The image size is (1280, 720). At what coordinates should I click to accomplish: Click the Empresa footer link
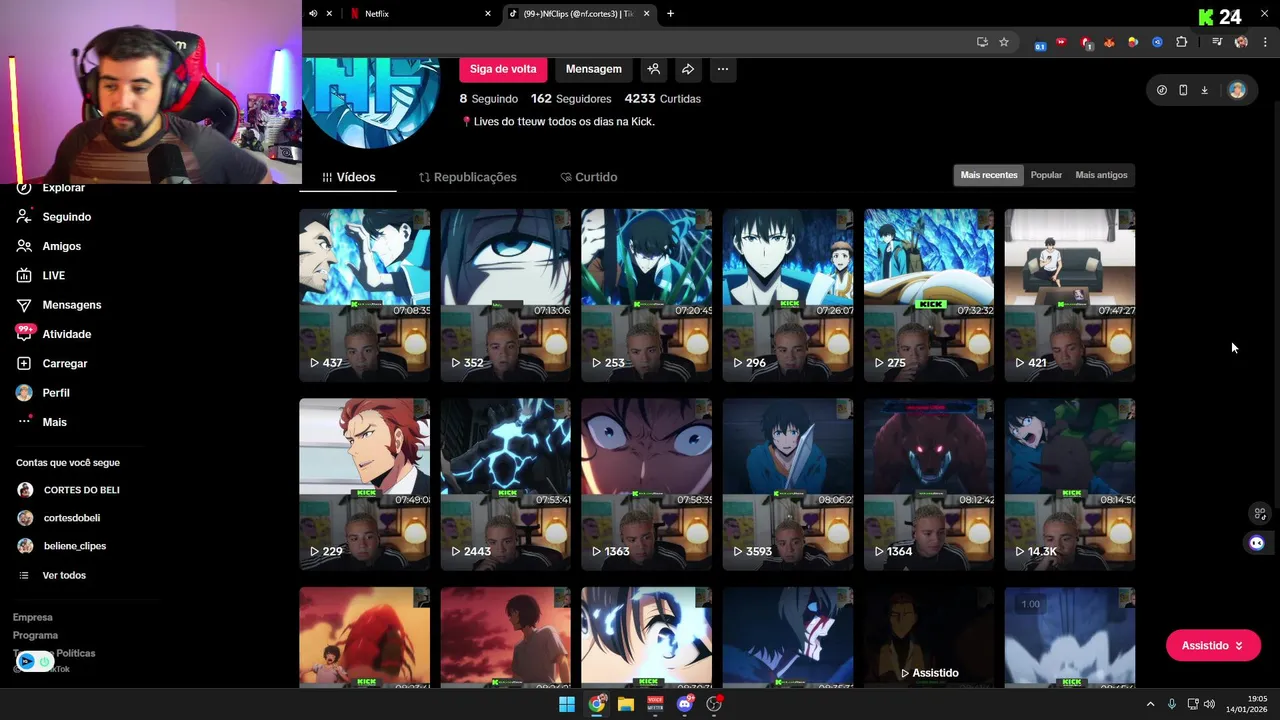tap(32, 617)
